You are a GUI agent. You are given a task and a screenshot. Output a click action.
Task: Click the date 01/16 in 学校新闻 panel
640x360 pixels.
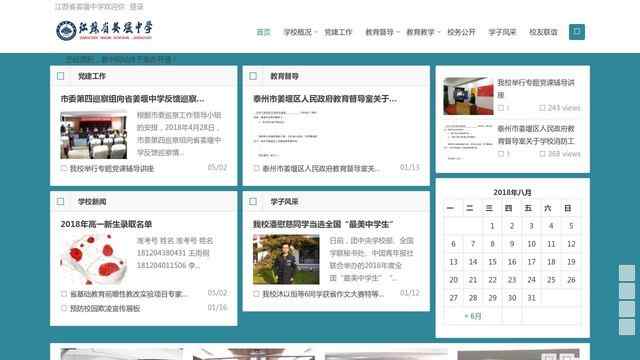217,307
